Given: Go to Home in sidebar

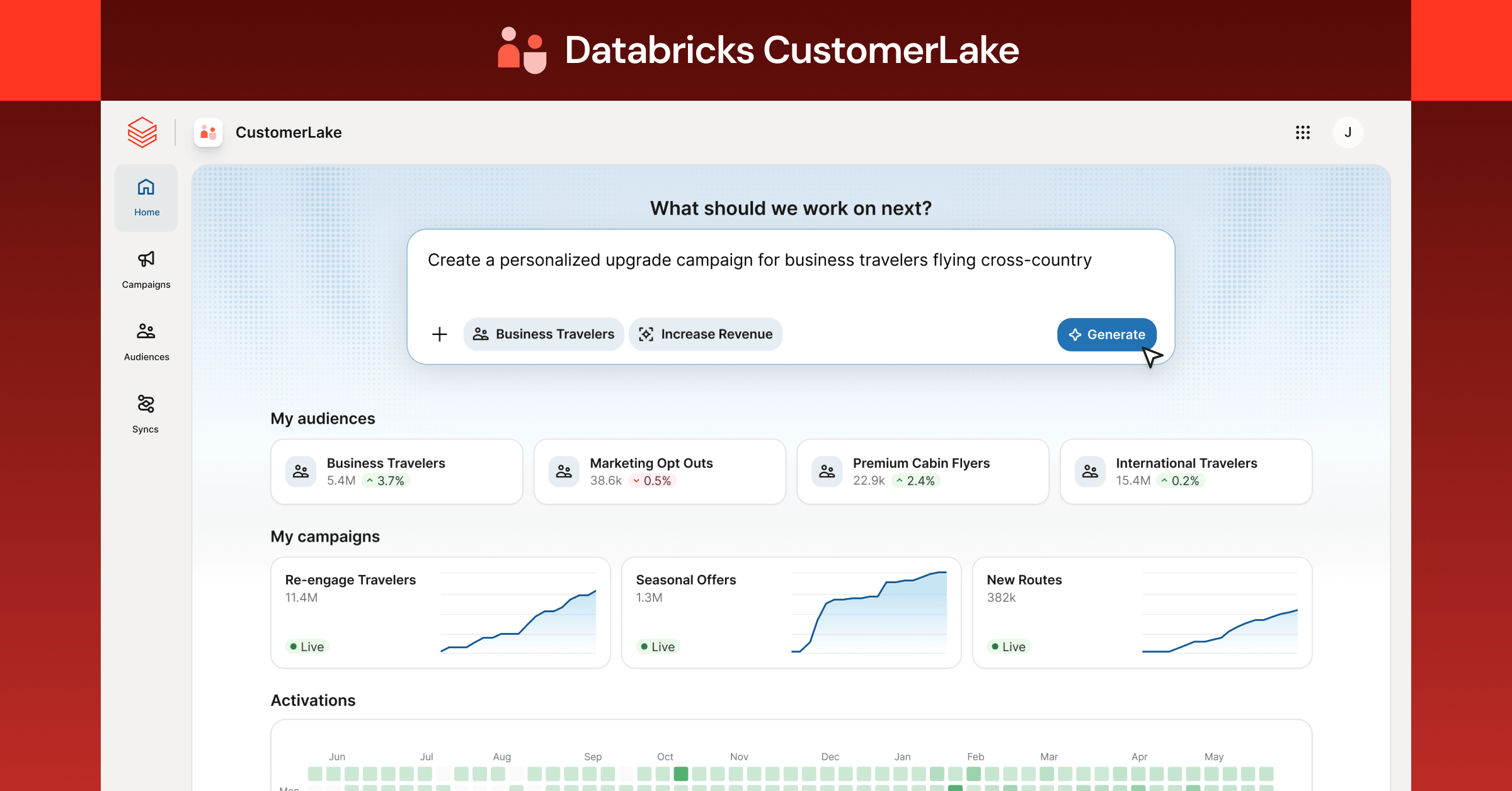Looking at the screenshot, I should [x=146, y=198].
